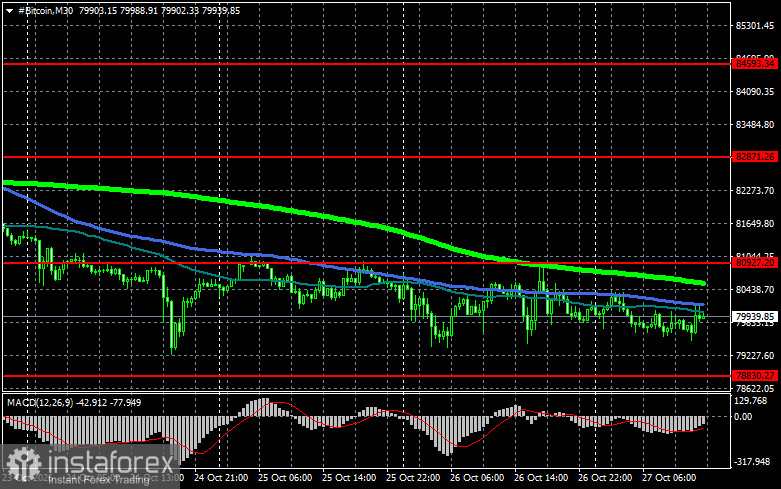Image resolution: width=781 pixels, height=489 pixels.
Task: Select the 82871.26 red price level label
Action: (755, 157)
